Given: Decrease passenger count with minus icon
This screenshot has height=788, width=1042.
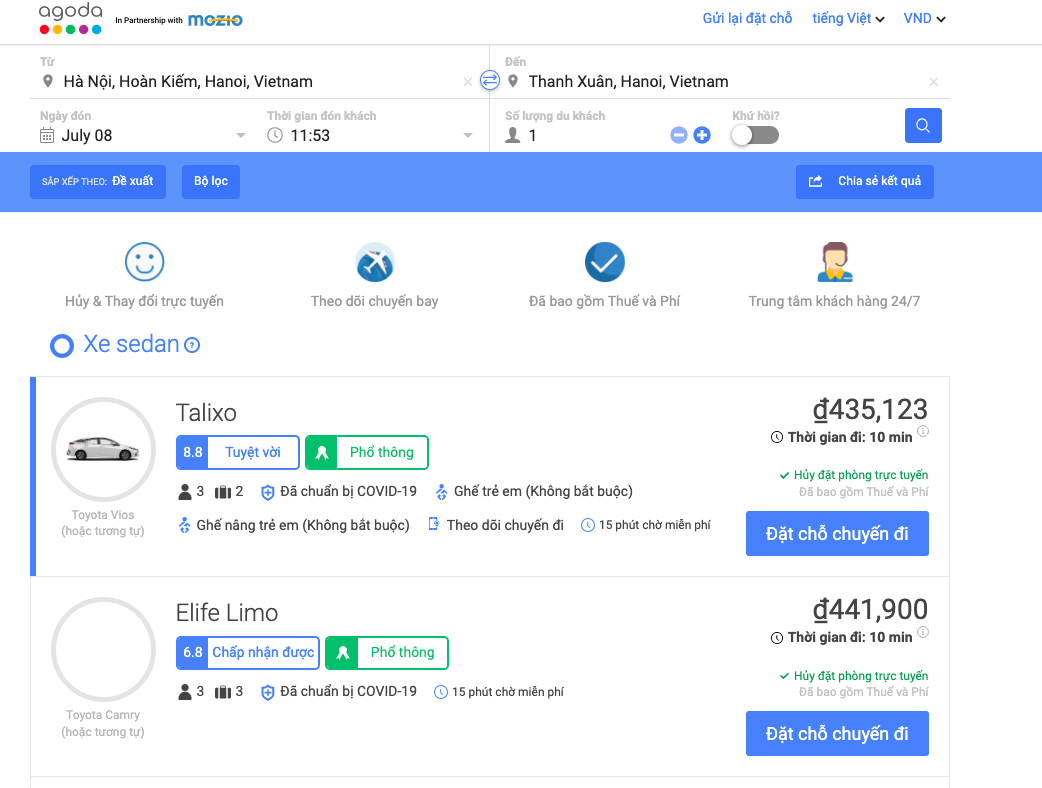Looking at the screenshot, I should (679, 135).
